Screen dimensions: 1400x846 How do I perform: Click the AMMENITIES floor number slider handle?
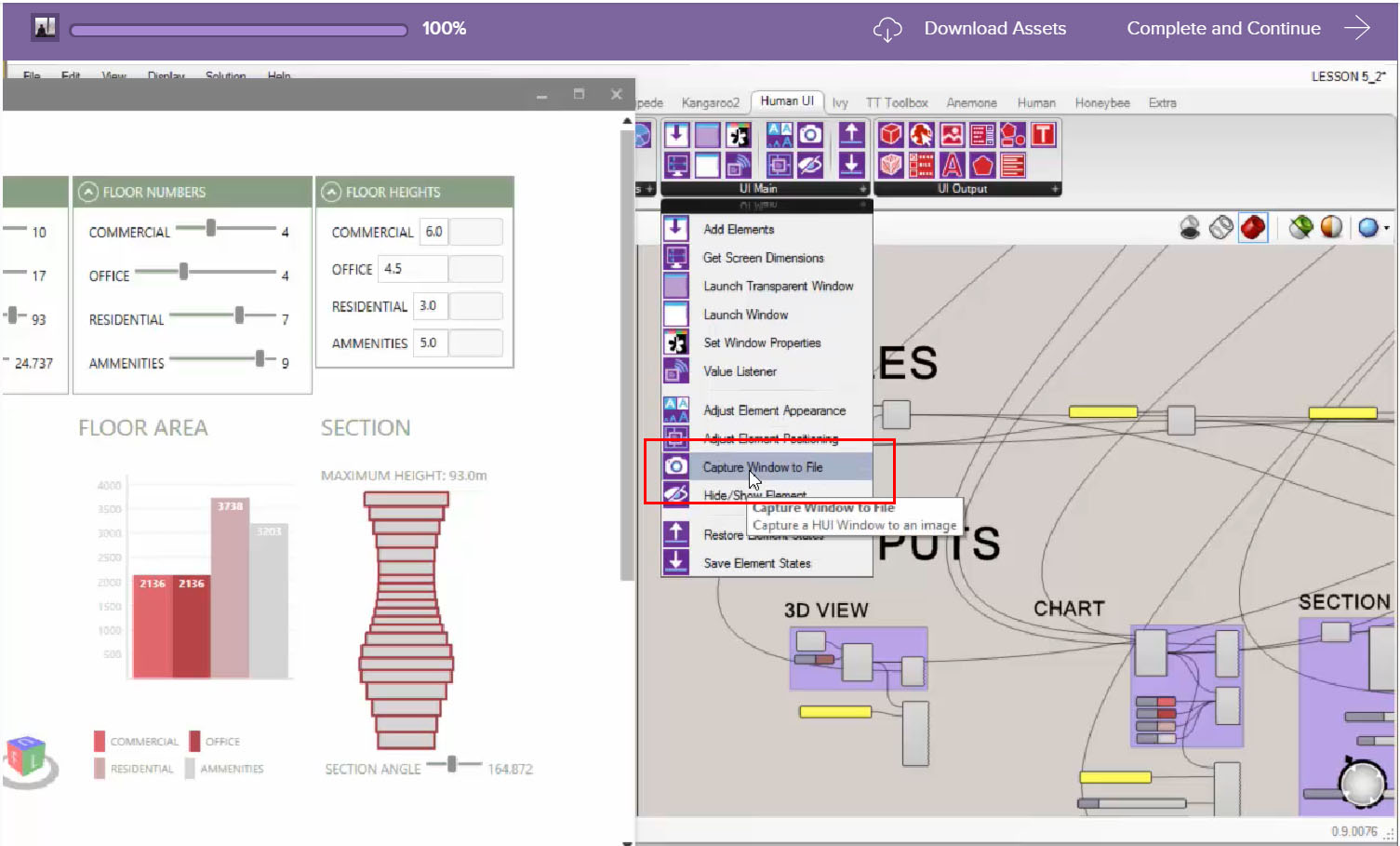(260, 358)
